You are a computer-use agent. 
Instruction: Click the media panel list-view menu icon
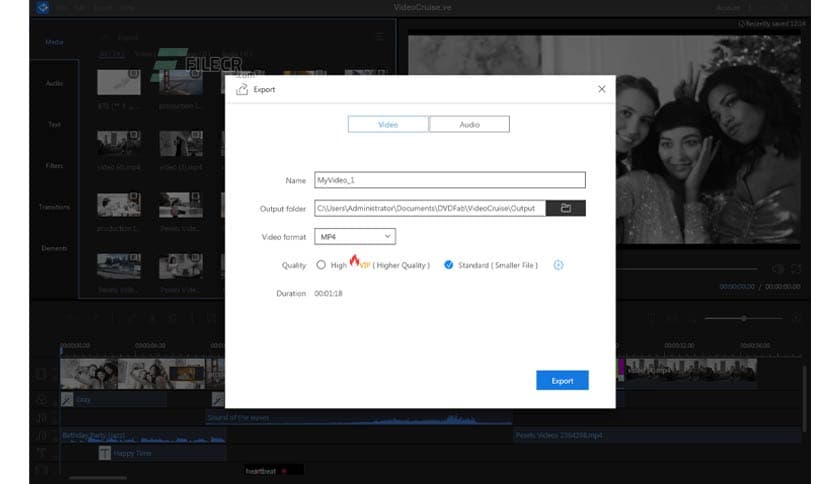pos(380,37)
